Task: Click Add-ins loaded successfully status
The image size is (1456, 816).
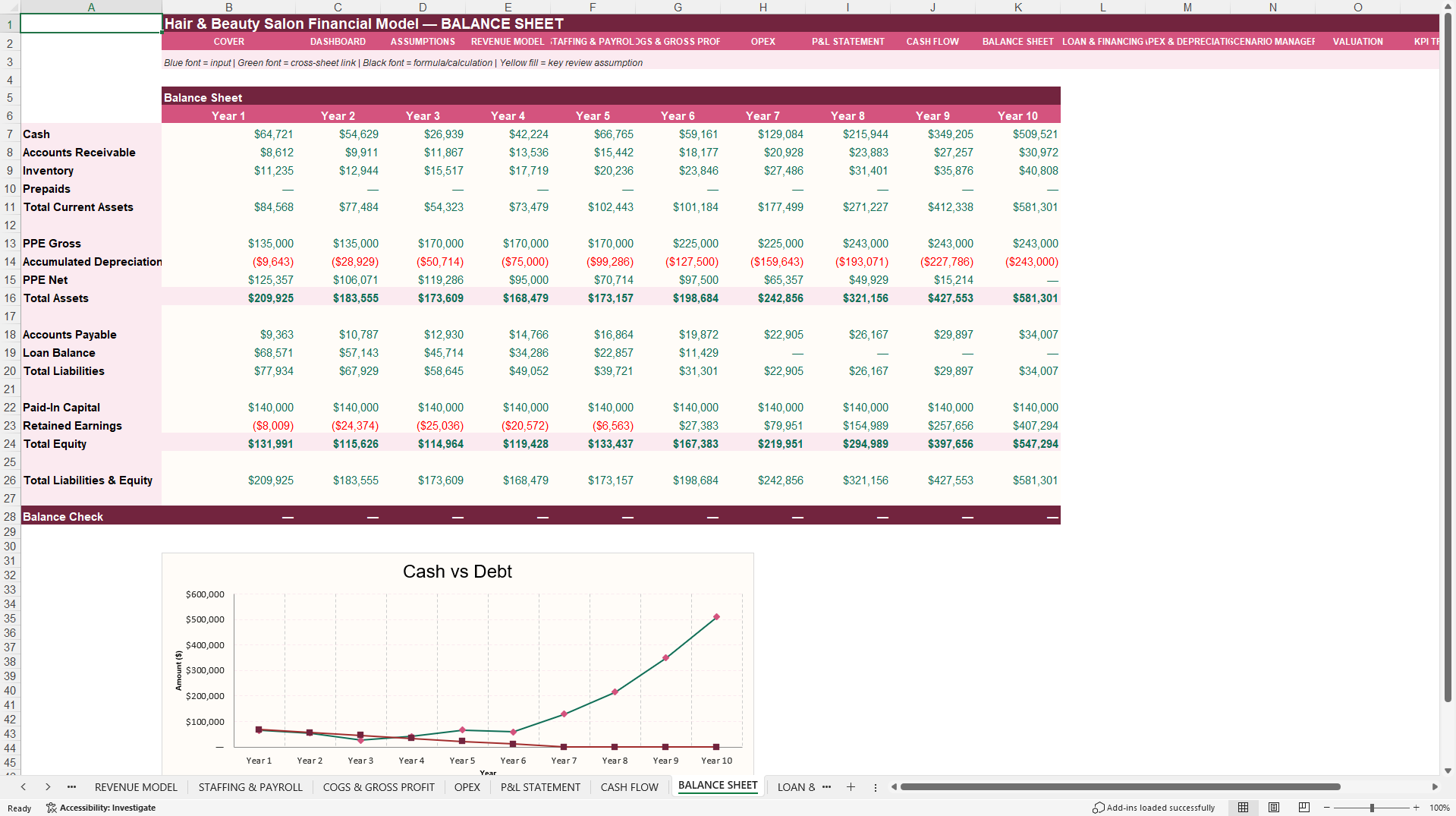Action: tap(1153, 808)
